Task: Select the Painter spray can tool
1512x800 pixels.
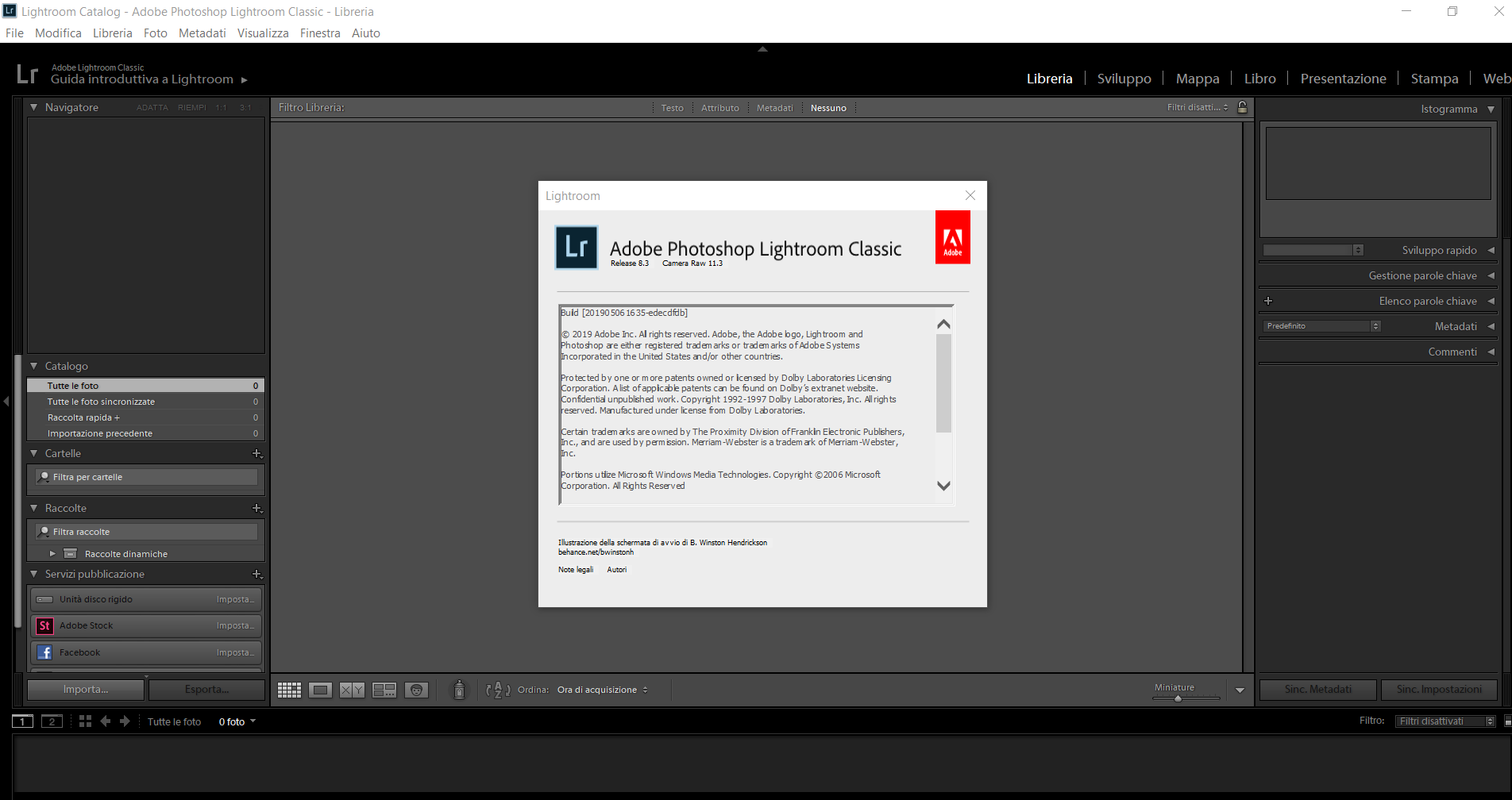Action: 459,690
